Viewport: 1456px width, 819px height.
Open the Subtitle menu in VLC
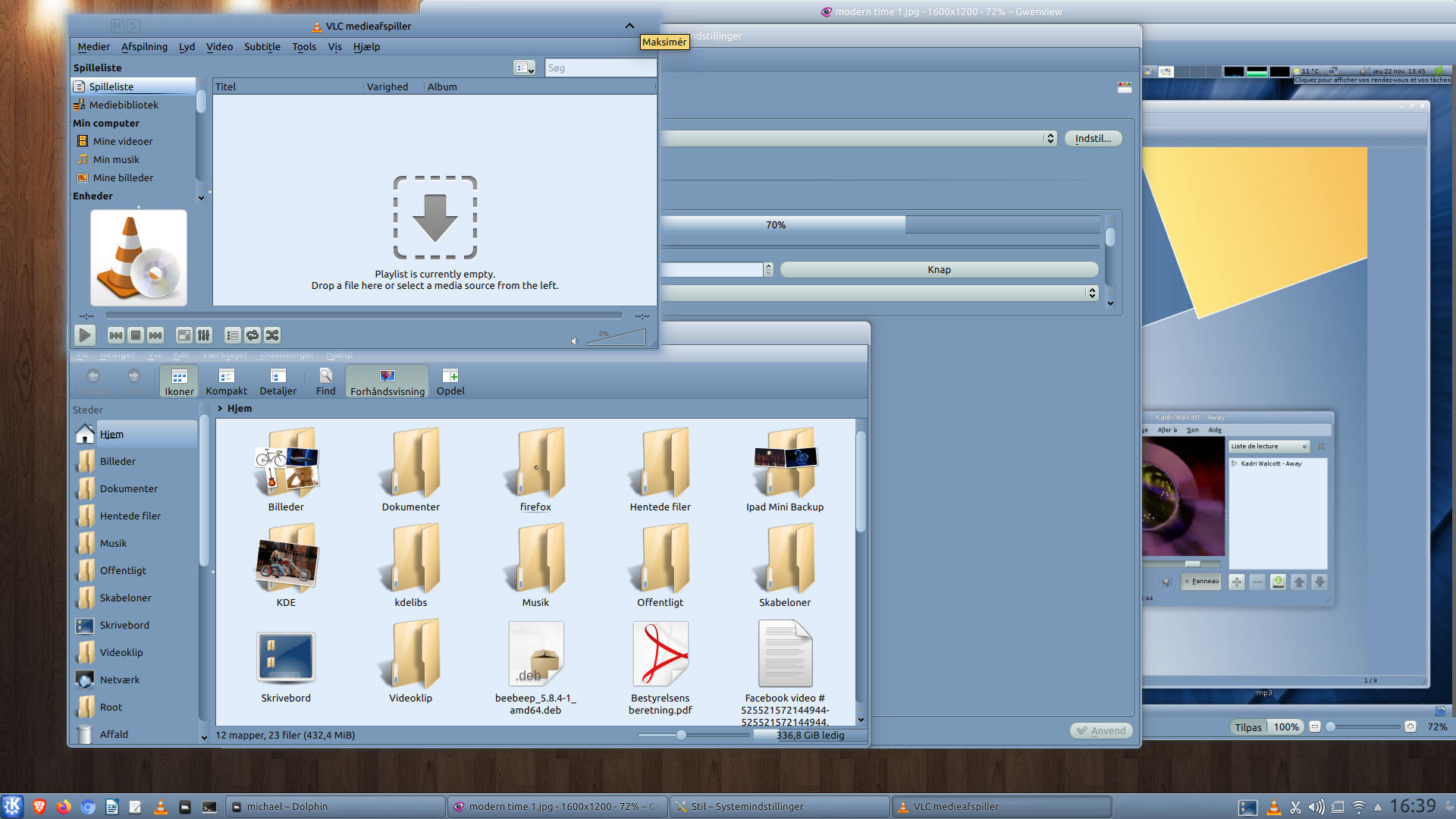(x=262, y=46)
